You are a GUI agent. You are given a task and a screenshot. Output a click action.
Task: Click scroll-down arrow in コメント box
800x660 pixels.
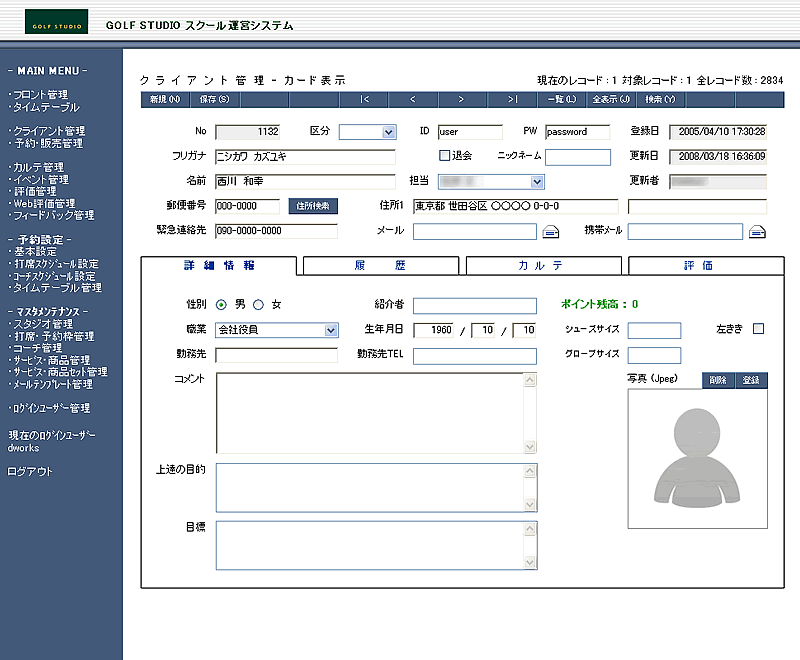tap(530, 447)
